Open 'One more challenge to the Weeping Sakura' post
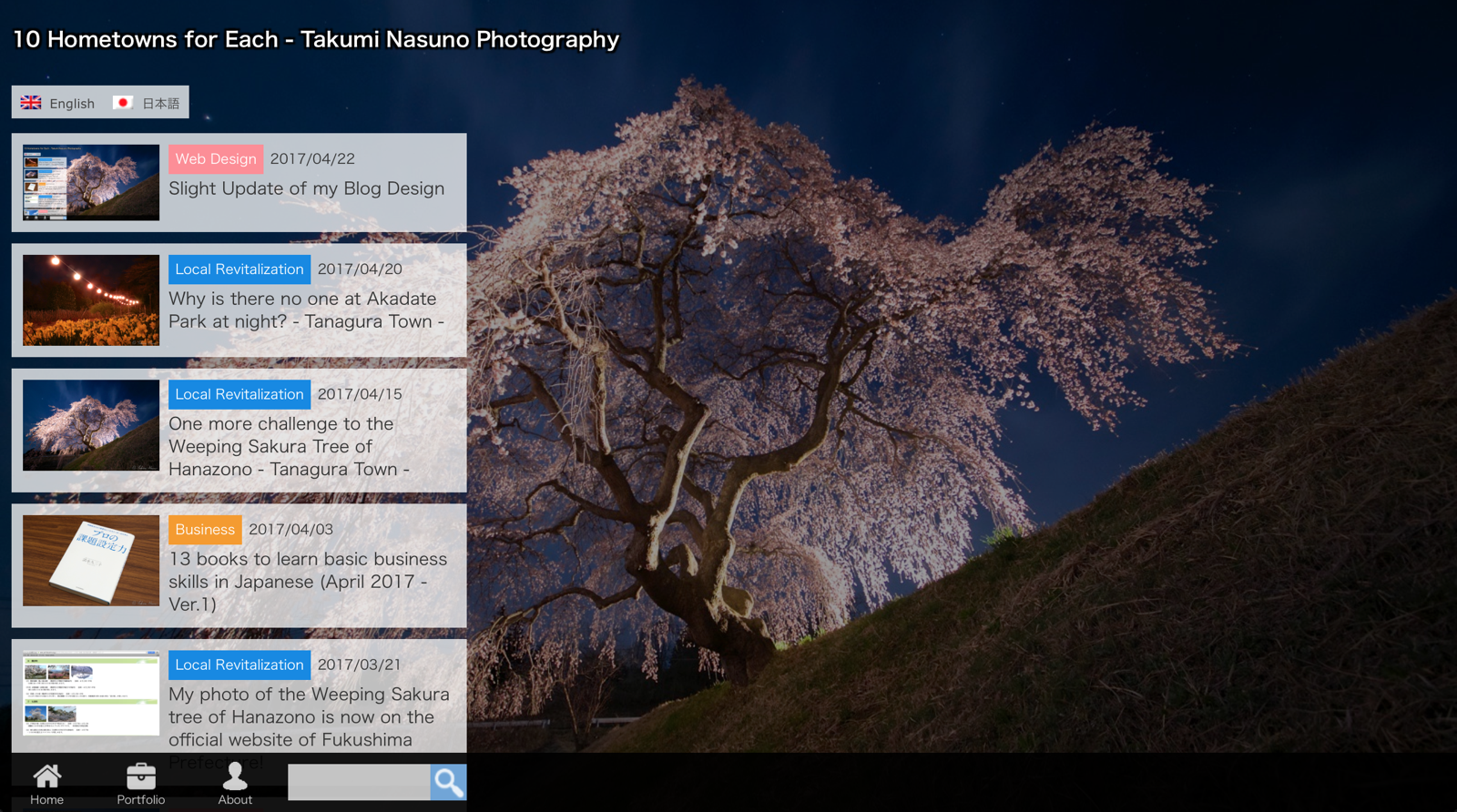Screen dimensions: 1457x812 (x=289, y=446)
